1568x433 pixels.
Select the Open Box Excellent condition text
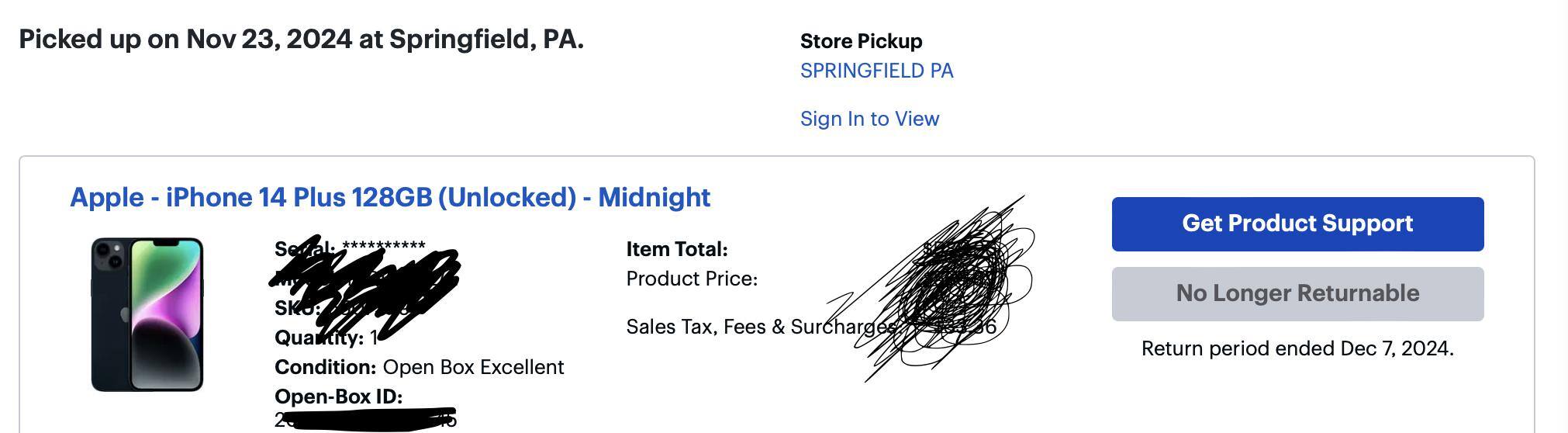tap(473, 367)
